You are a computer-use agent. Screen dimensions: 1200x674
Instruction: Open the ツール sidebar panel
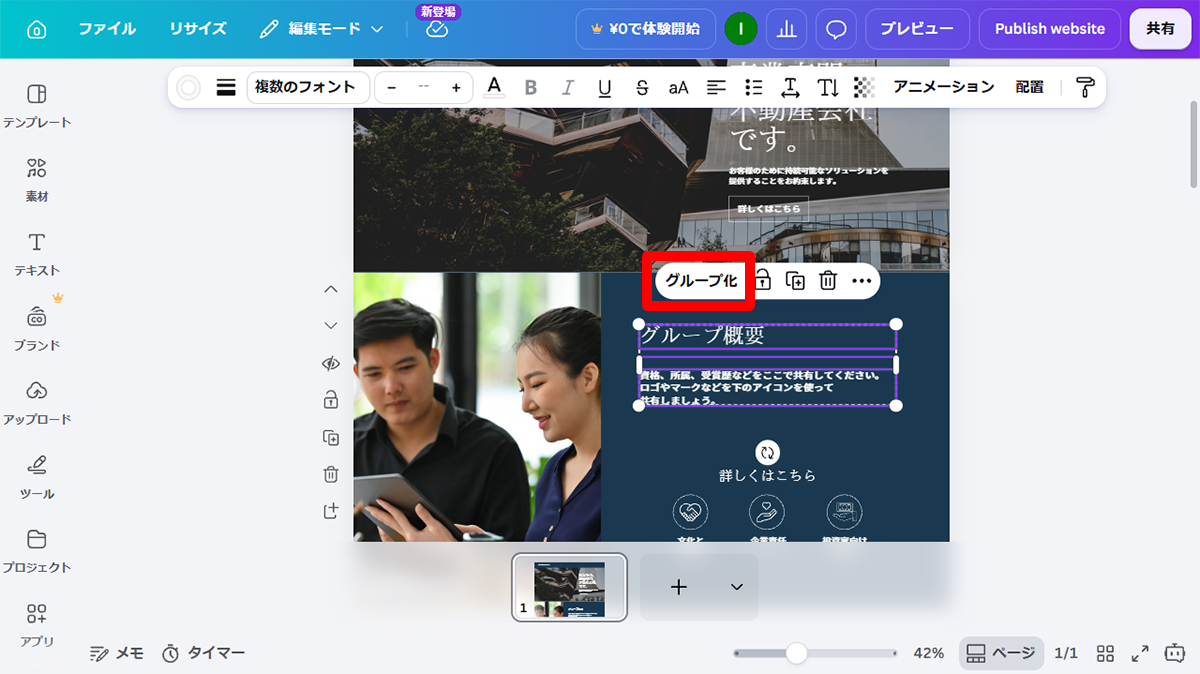point(37,477)
